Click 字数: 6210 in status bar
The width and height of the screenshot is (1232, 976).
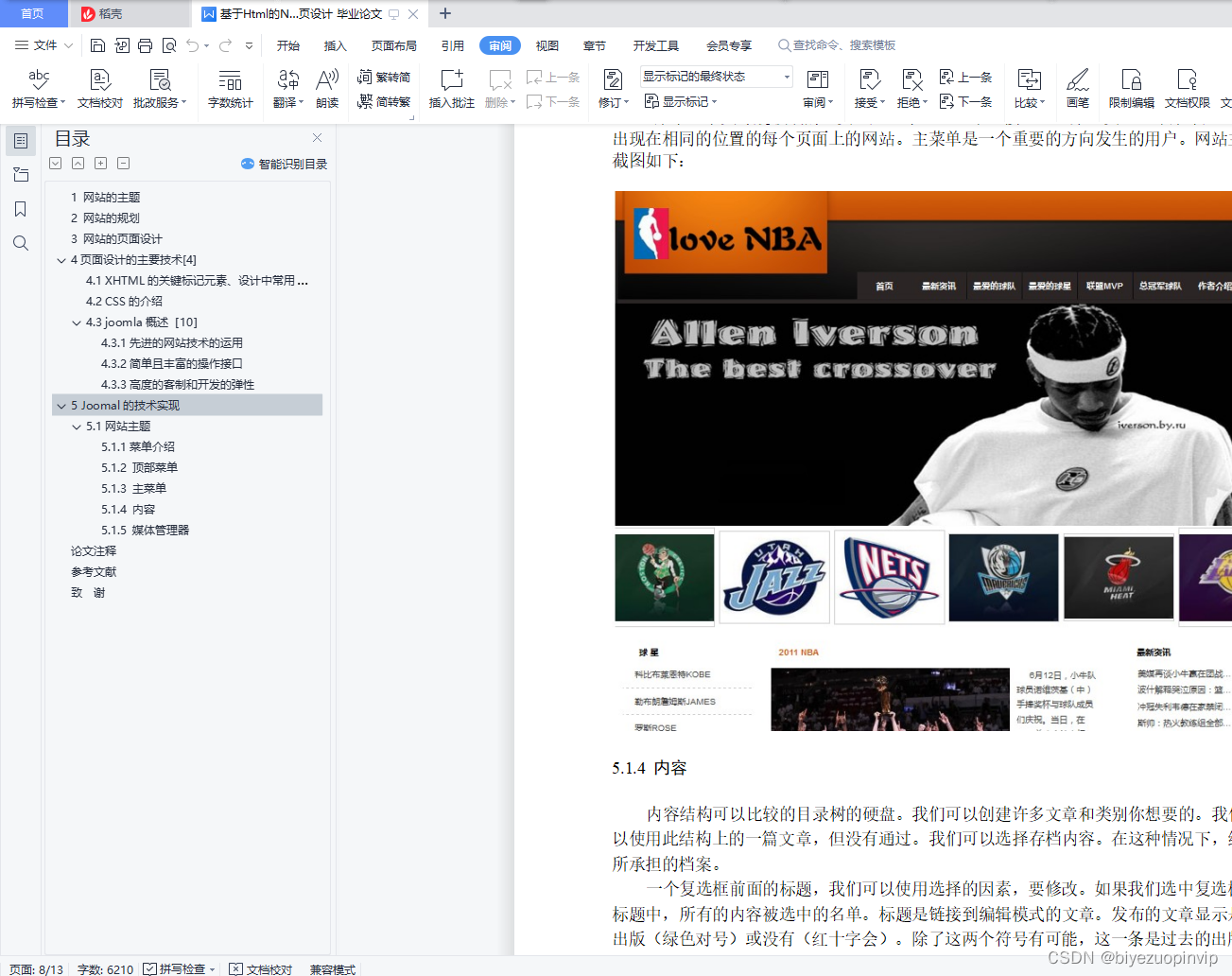tap(105, 968)
